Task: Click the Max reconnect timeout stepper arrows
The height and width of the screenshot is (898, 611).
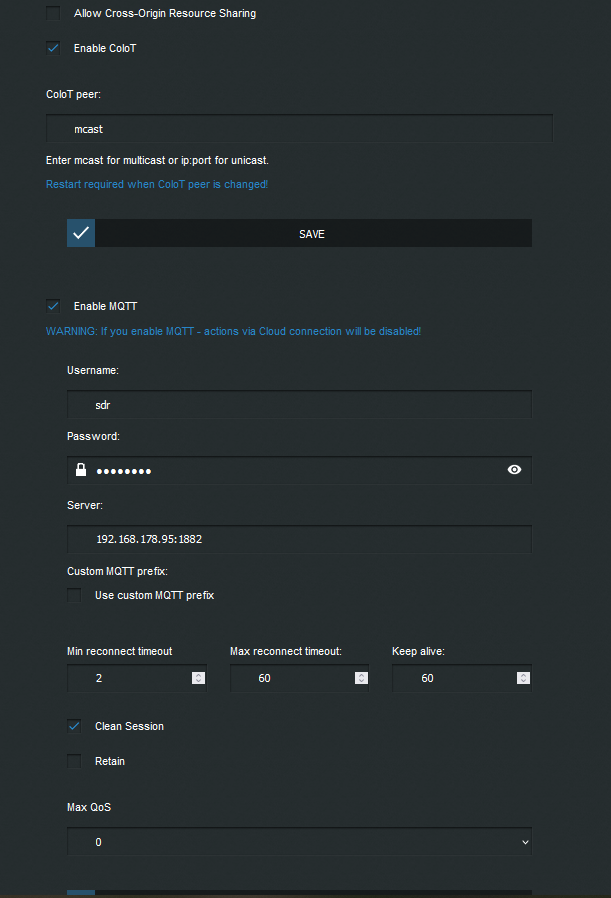Action: 360,678
